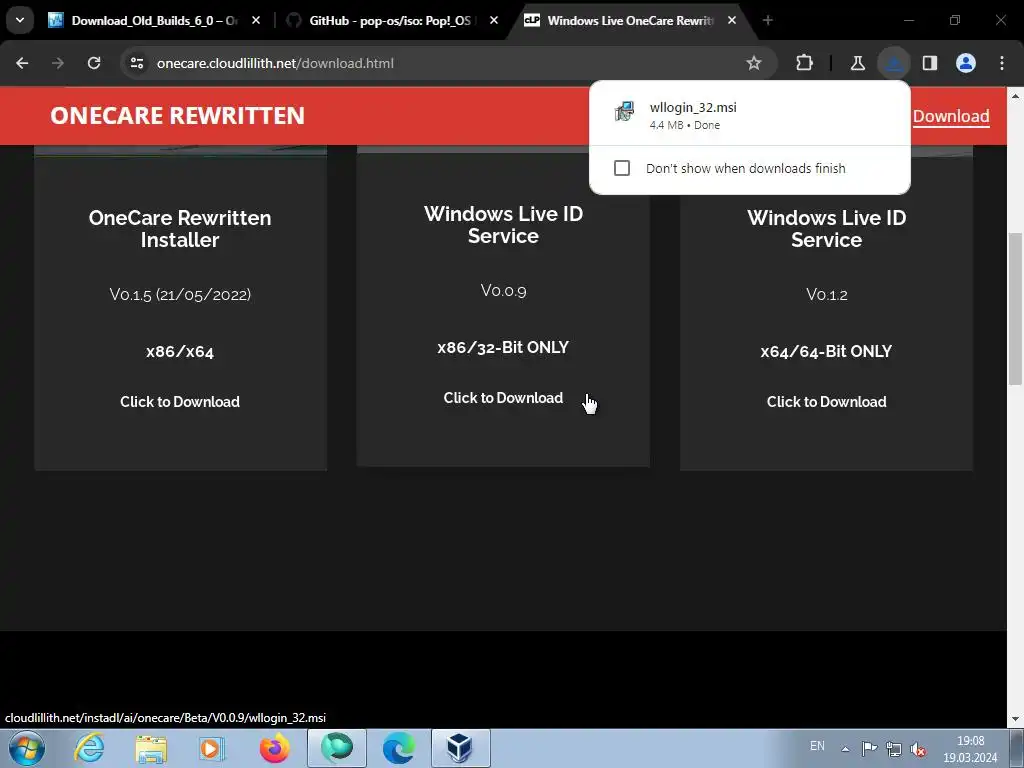The height and width of the screenshot is (768, 1024).
Task: Click the scrollbar down arrow
Action: pos(1015,720)
